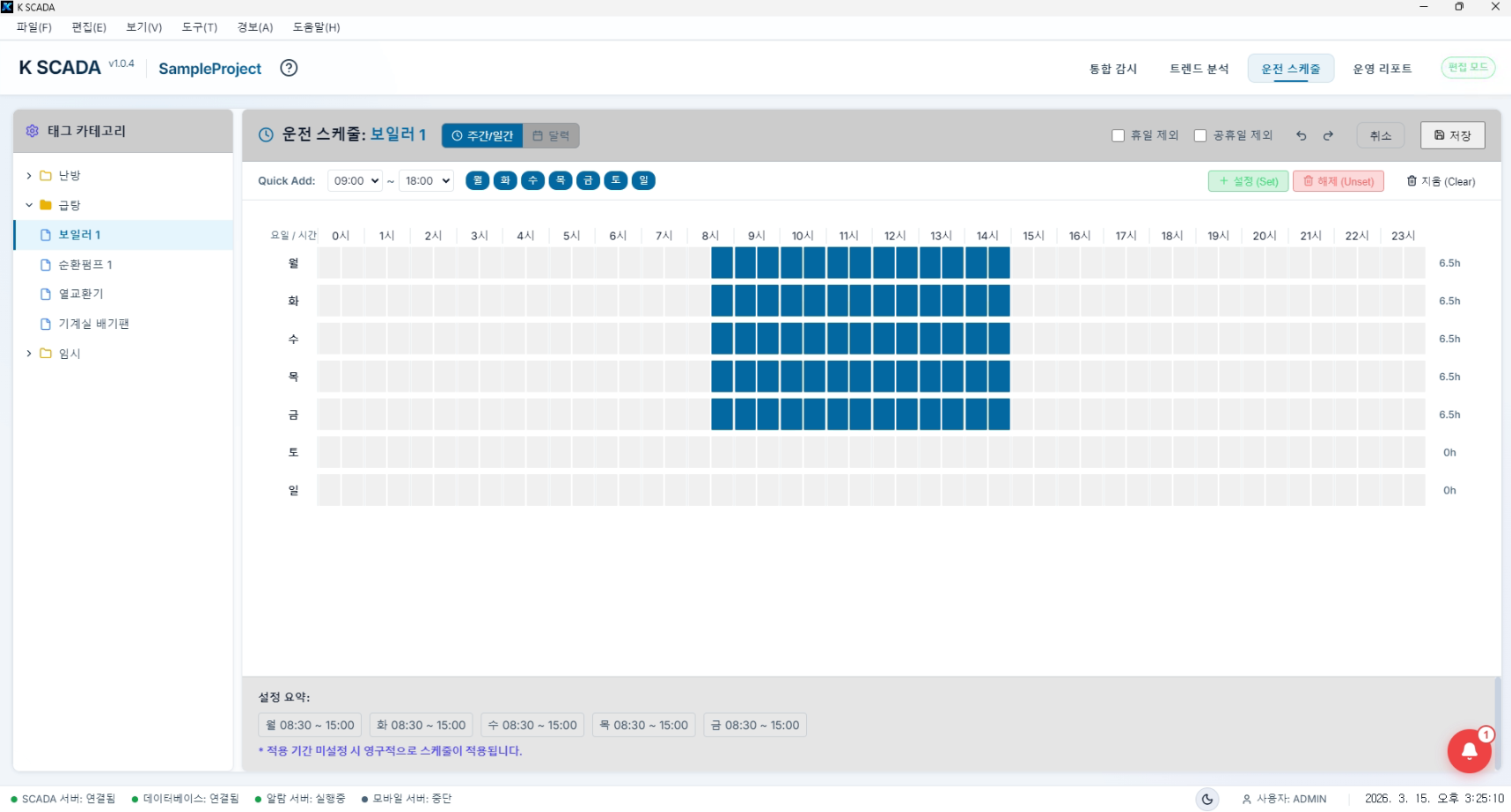Viewport: 1511px width, 812px height.
Task: Open the 도구(T) menu
Action: pyautogui.click(x=200, y=27)
